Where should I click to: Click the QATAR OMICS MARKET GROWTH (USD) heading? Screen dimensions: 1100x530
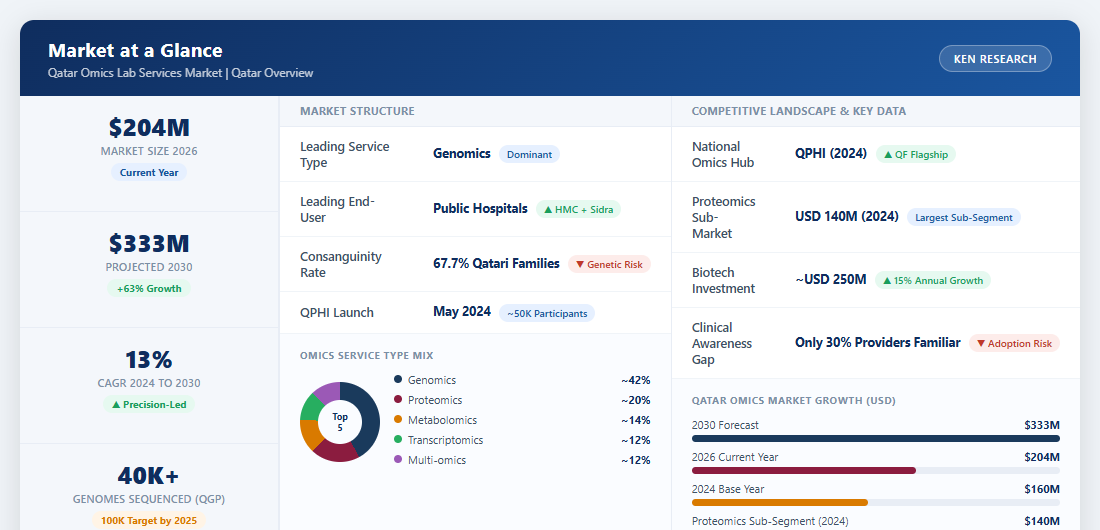tap(793, 401)
